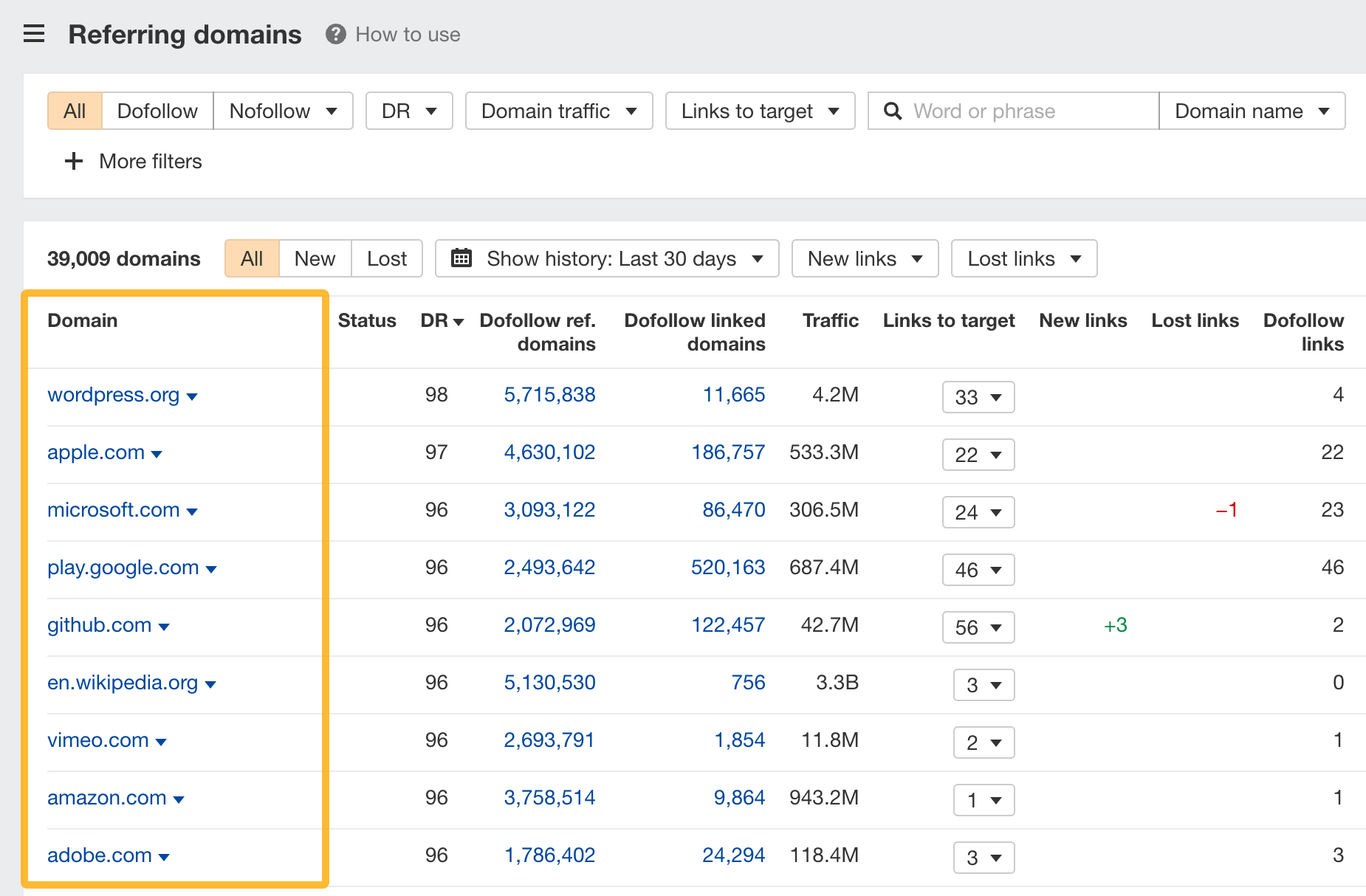1366x896 pixels.
Task: Open the Domain name dropdown
Action: [x=1252, y=111]
